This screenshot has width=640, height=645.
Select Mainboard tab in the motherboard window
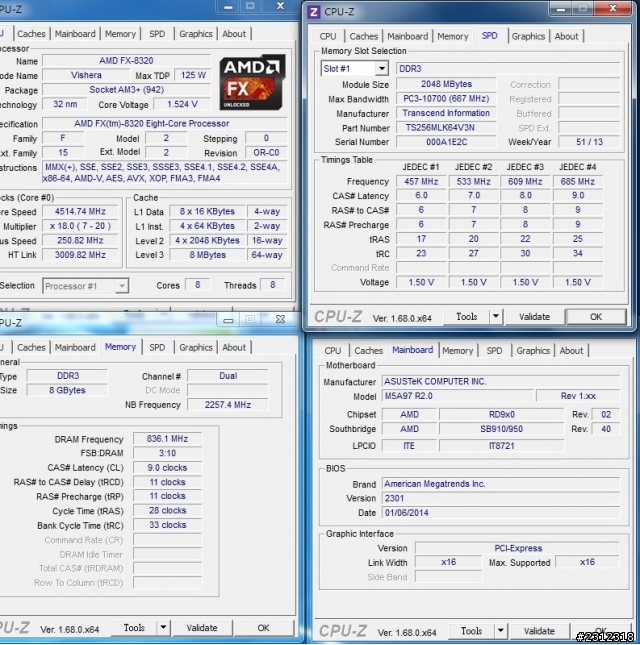pos(413,350)
